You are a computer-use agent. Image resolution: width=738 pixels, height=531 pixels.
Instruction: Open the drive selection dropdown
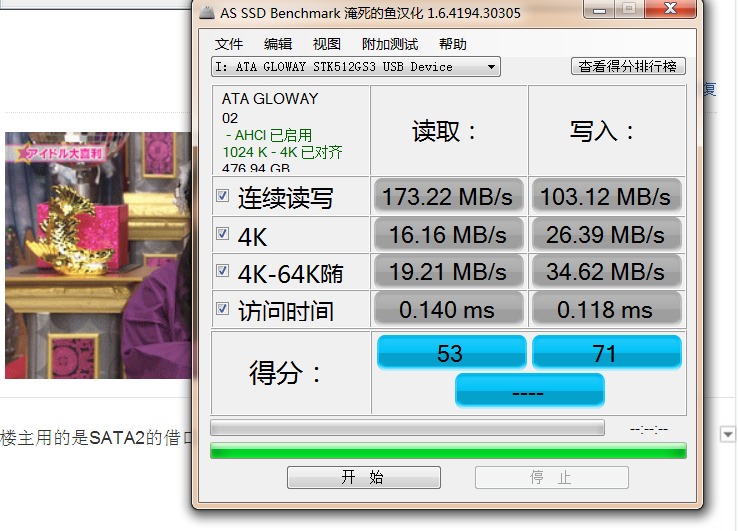coord(356,67)
